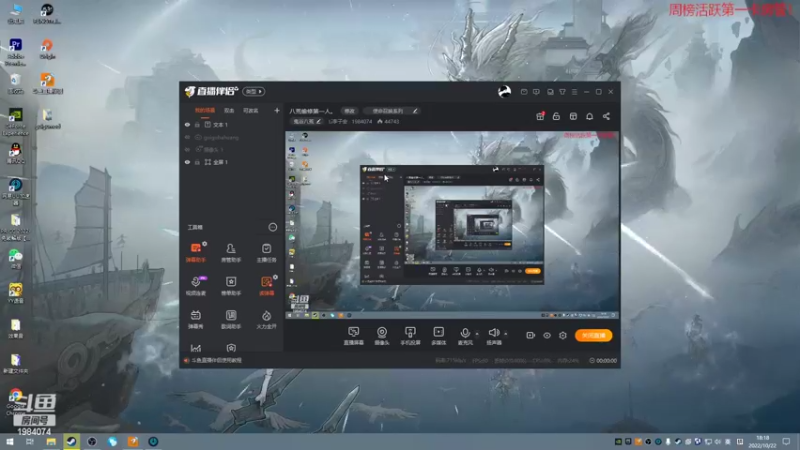Open the user avatar in title bar
Image resolution: width=800 pixels, height=450 pixels.
coord(504,91)
